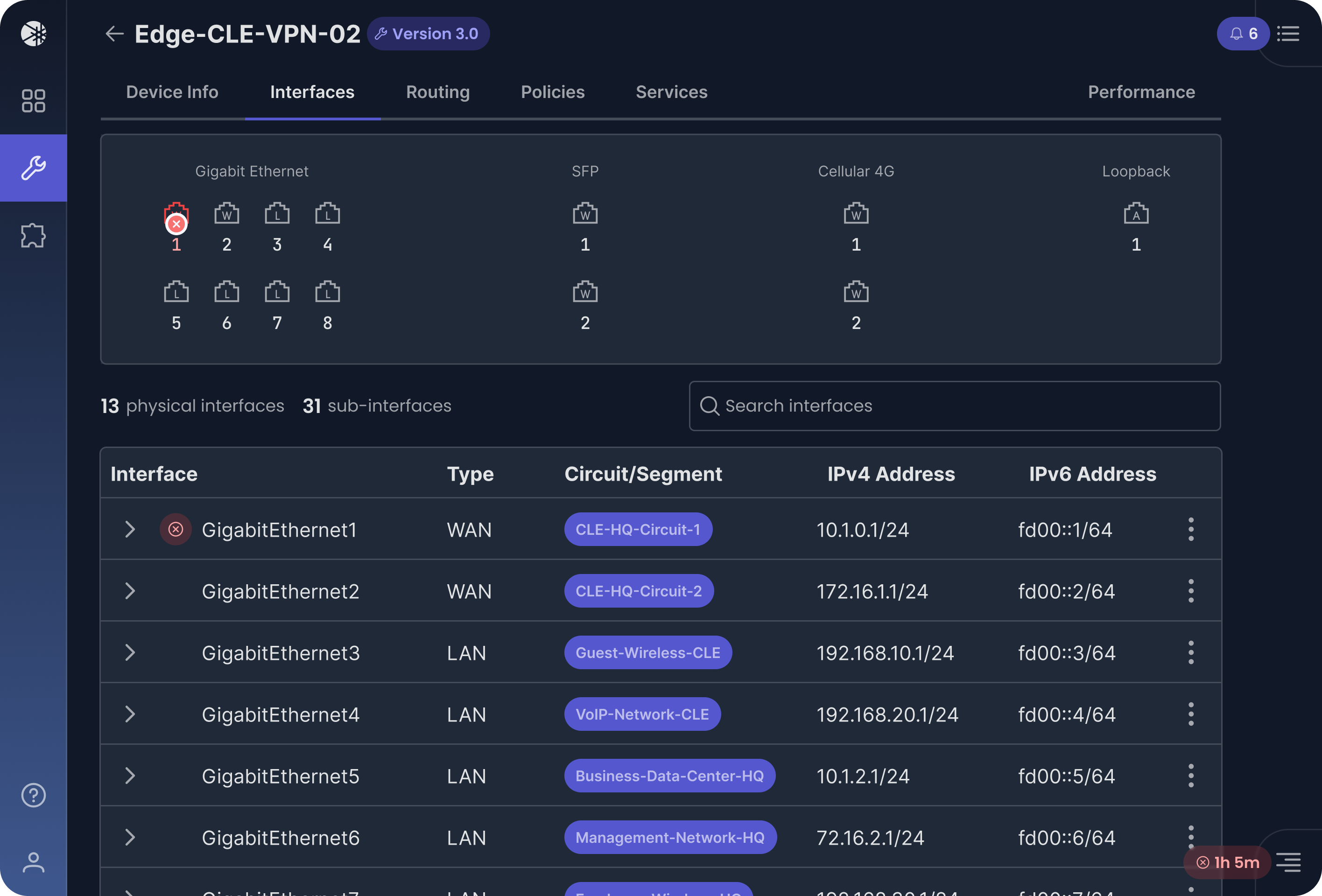Open the dashboard grid icon in sidebar
1322x896 pixels.
click(34, 101)
